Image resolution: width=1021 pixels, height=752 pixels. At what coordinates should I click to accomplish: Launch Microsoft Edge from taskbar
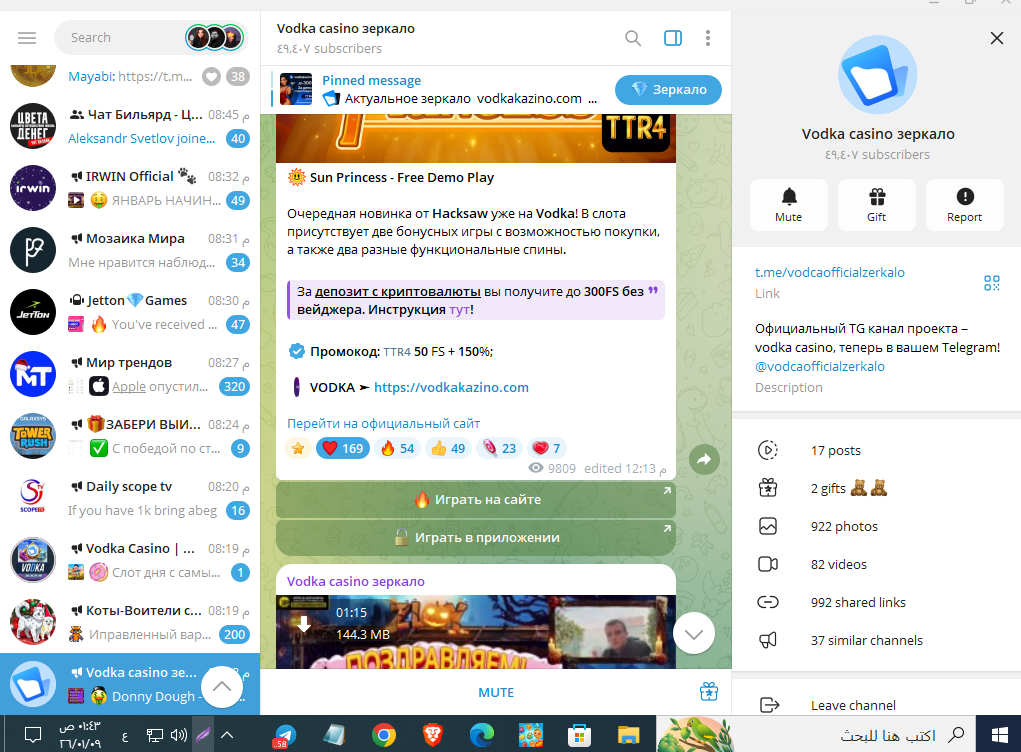[x=482, y=735]
